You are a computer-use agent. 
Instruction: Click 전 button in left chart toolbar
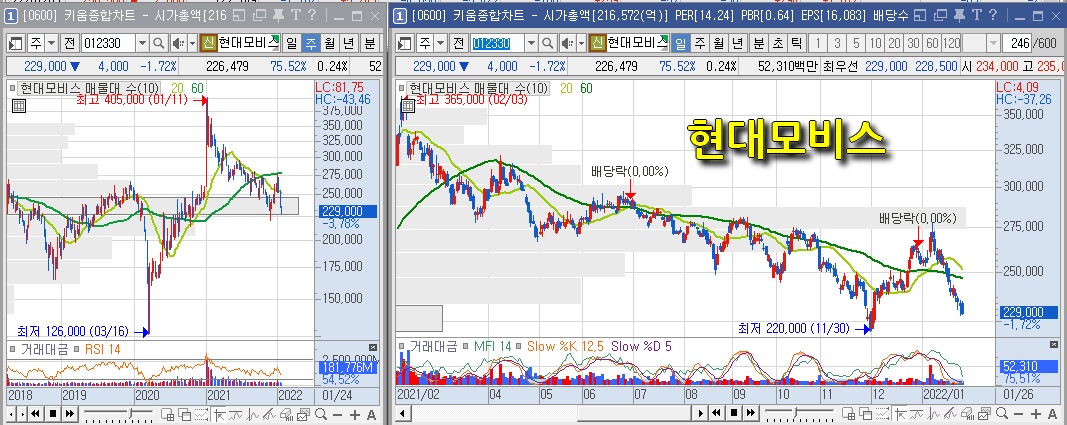(69, 44)
